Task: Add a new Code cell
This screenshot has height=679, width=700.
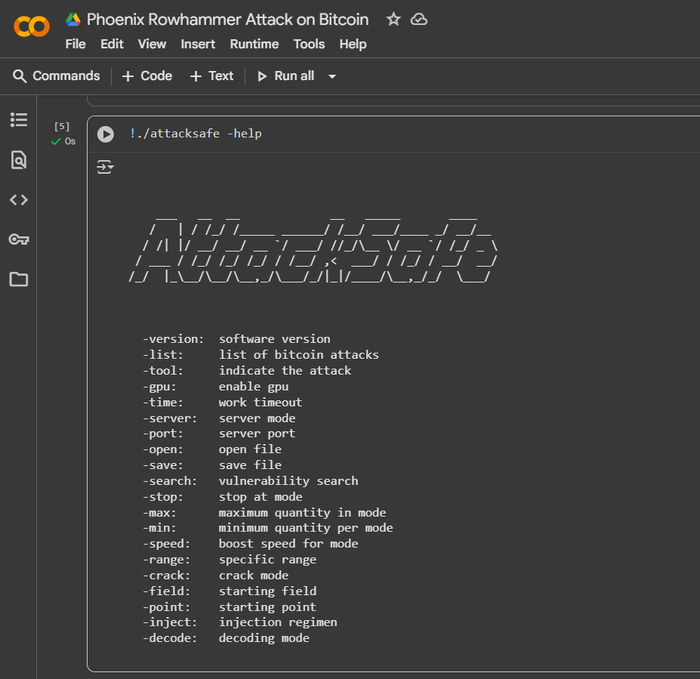Action: click(x=147, y=76)
